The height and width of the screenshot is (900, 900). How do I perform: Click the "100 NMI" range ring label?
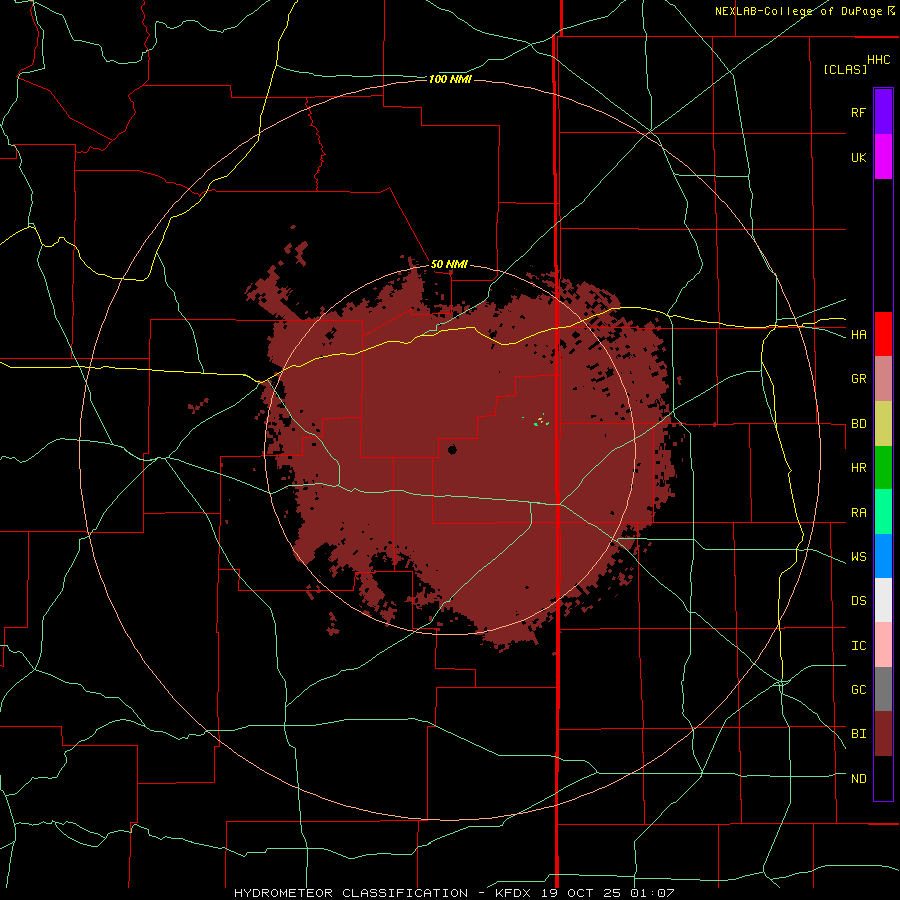(x=450, y=79)
